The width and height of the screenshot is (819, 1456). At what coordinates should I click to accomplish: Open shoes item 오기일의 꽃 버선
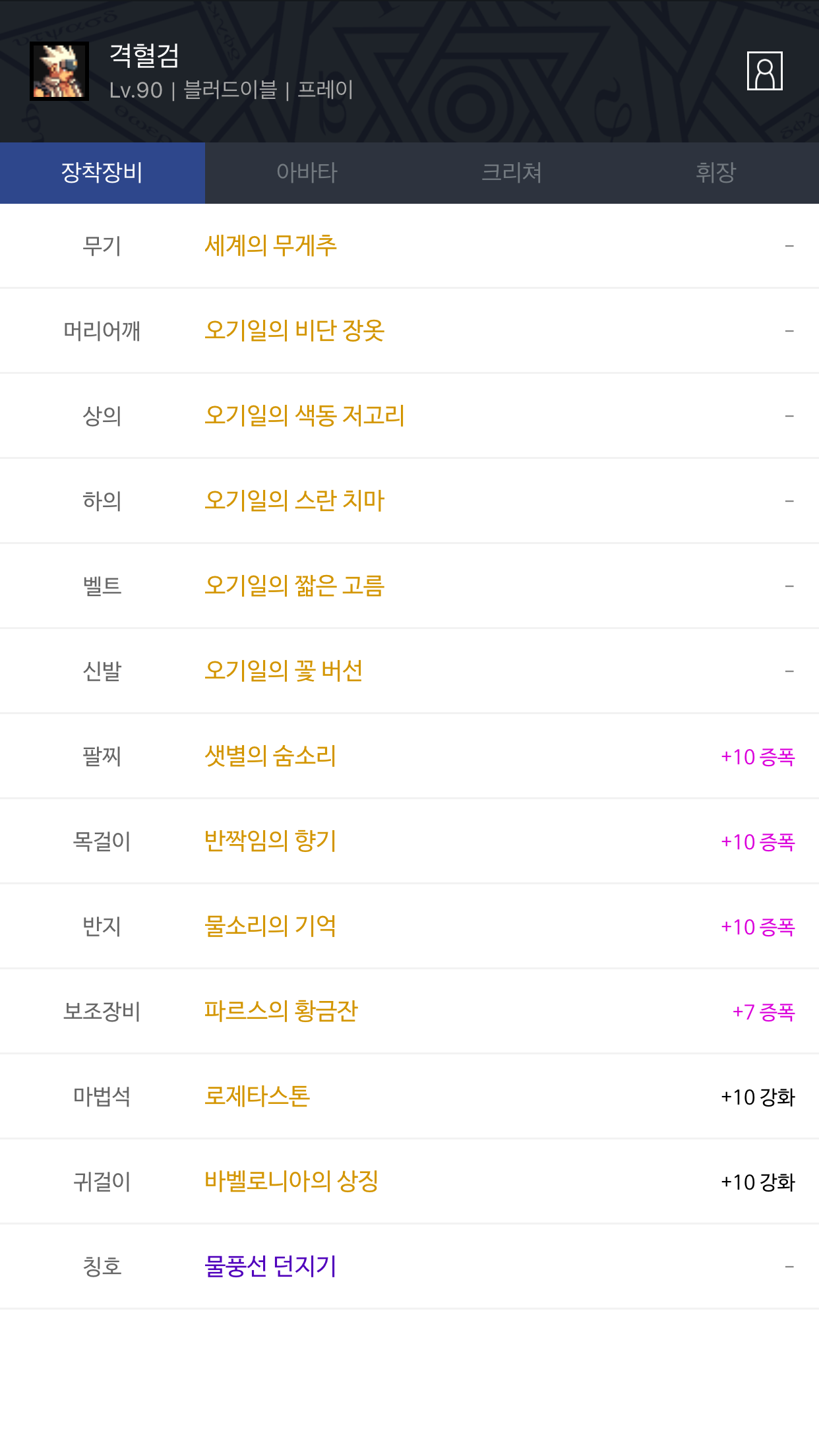284,671
